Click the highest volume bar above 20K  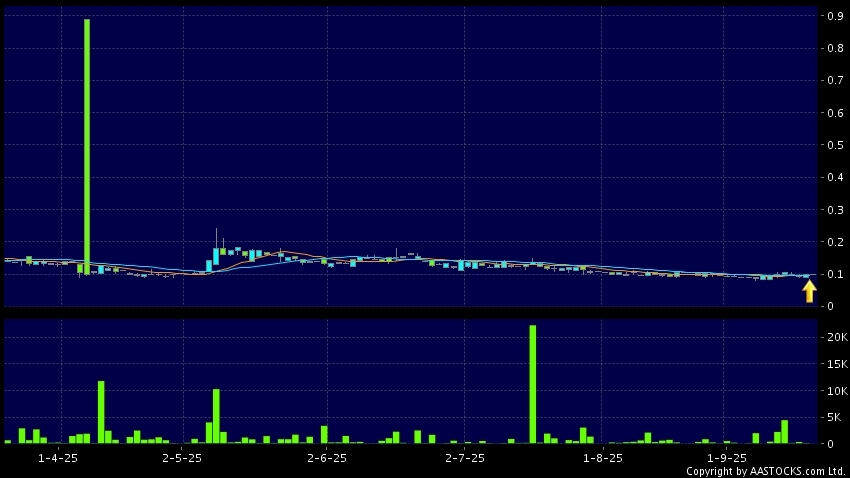click(x=533, y=384)
